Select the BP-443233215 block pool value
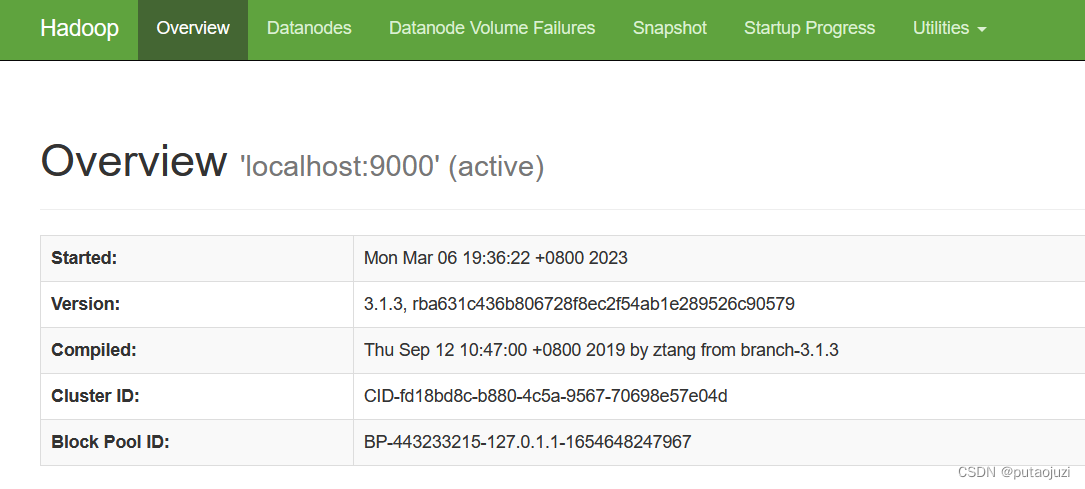The height and width of the screenshot is (489, 1085). (x=527, y=442)
